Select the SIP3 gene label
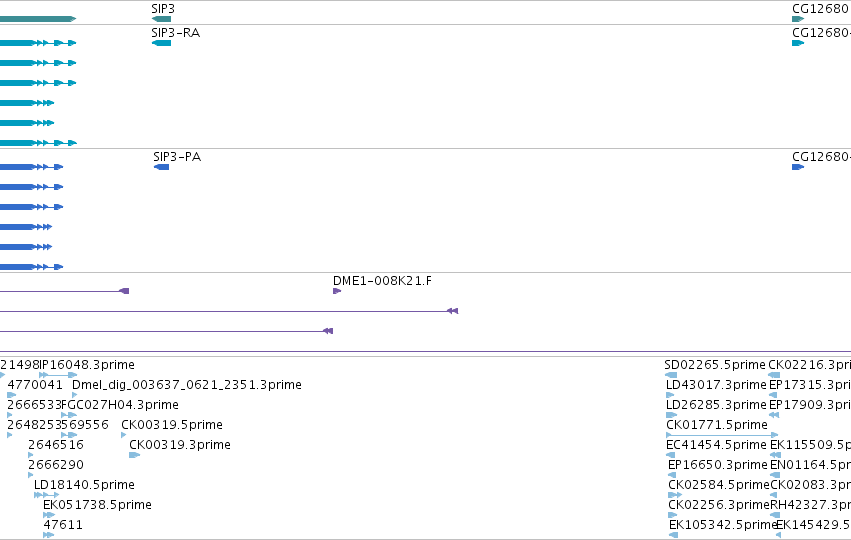 163,9
